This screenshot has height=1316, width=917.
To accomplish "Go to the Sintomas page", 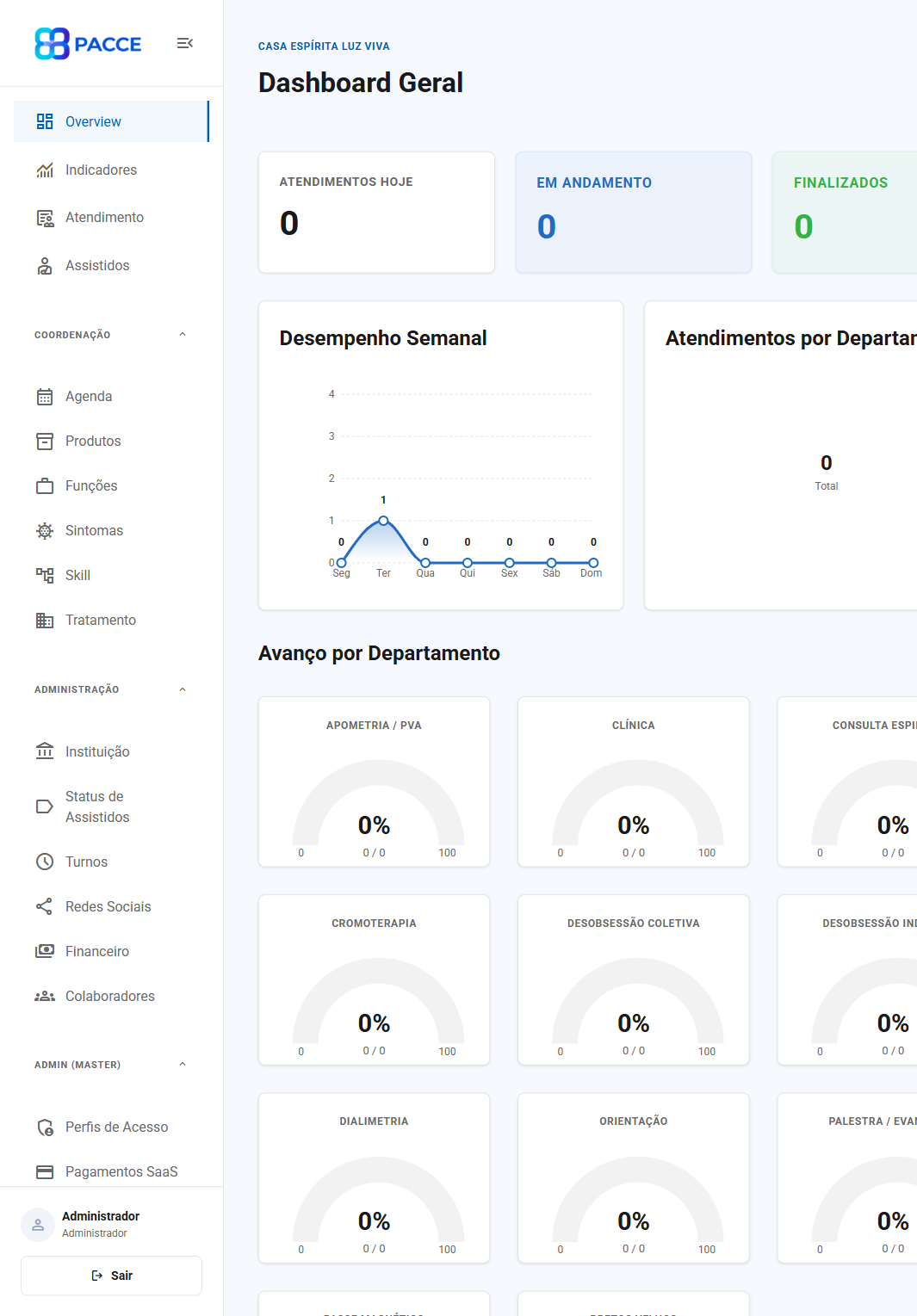I will 111,531.
